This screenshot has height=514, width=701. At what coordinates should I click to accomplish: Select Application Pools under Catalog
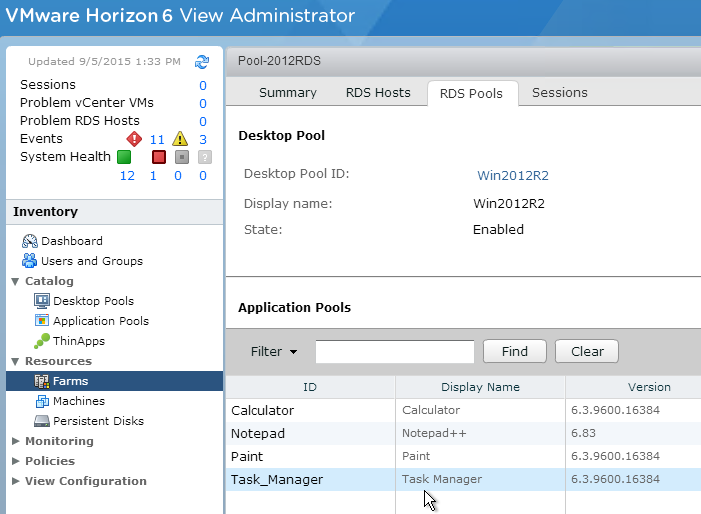(101, 321)
